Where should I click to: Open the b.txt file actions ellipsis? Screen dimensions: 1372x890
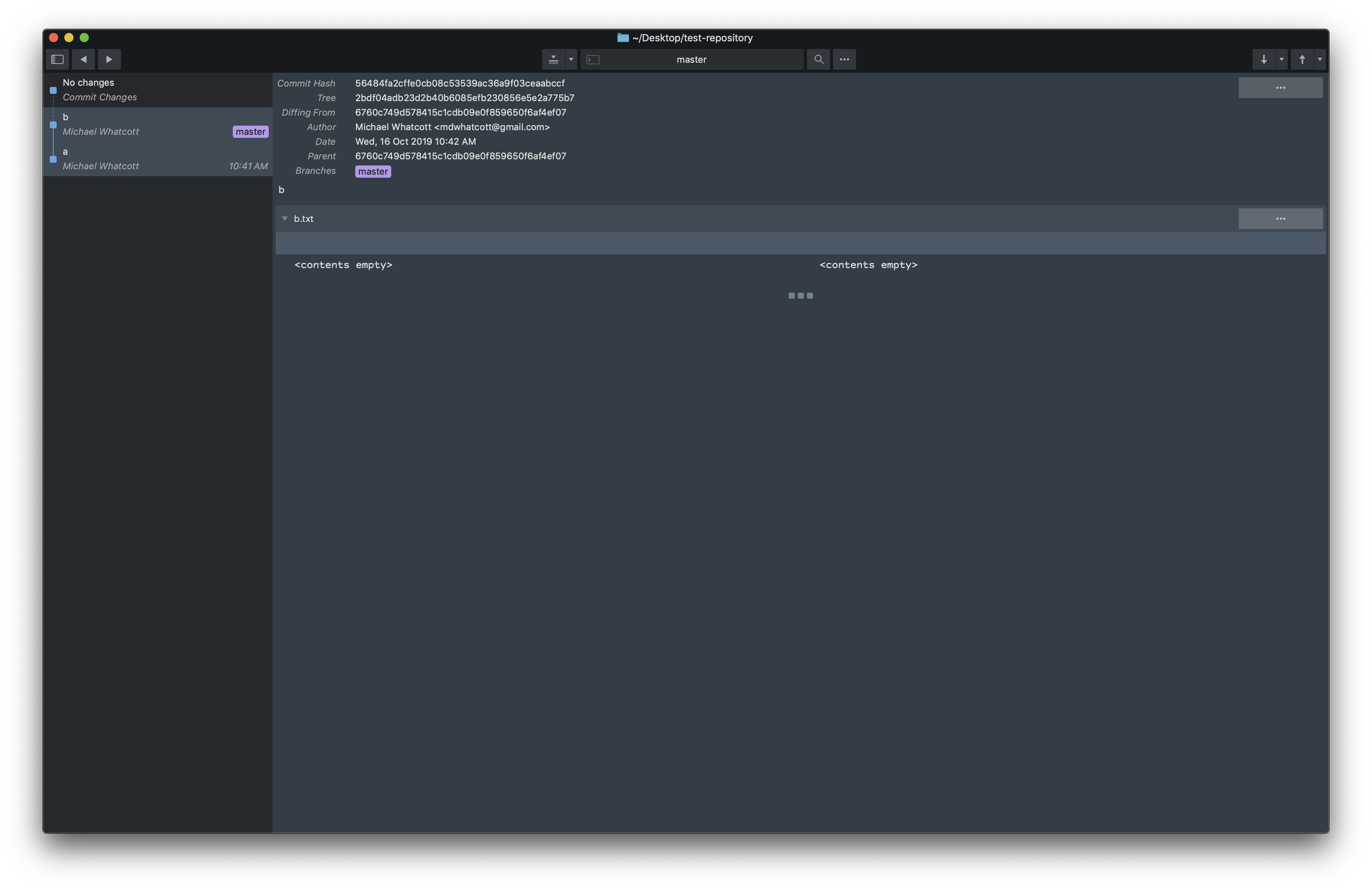(x=1281, y=219)
